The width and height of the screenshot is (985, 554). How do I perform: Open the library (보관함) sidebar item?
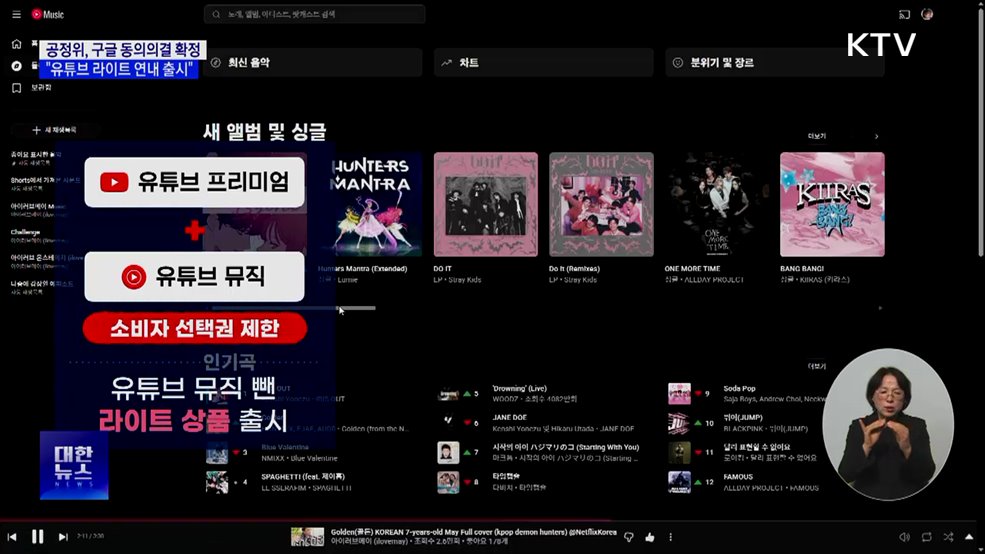pos(31,88)
